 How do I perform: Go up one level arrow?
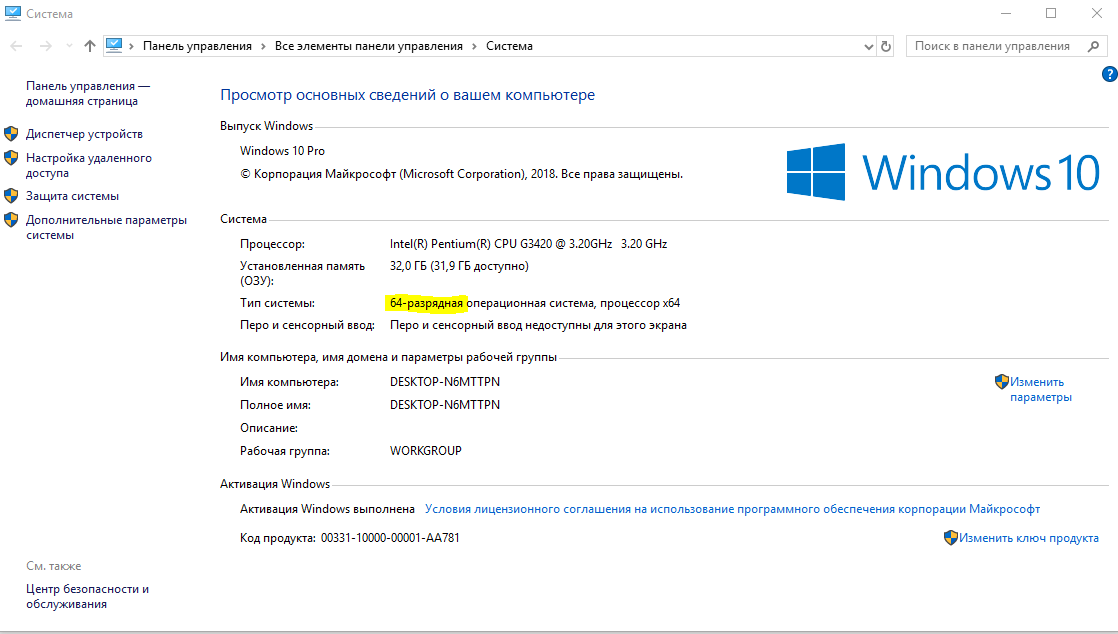[90, 46]
